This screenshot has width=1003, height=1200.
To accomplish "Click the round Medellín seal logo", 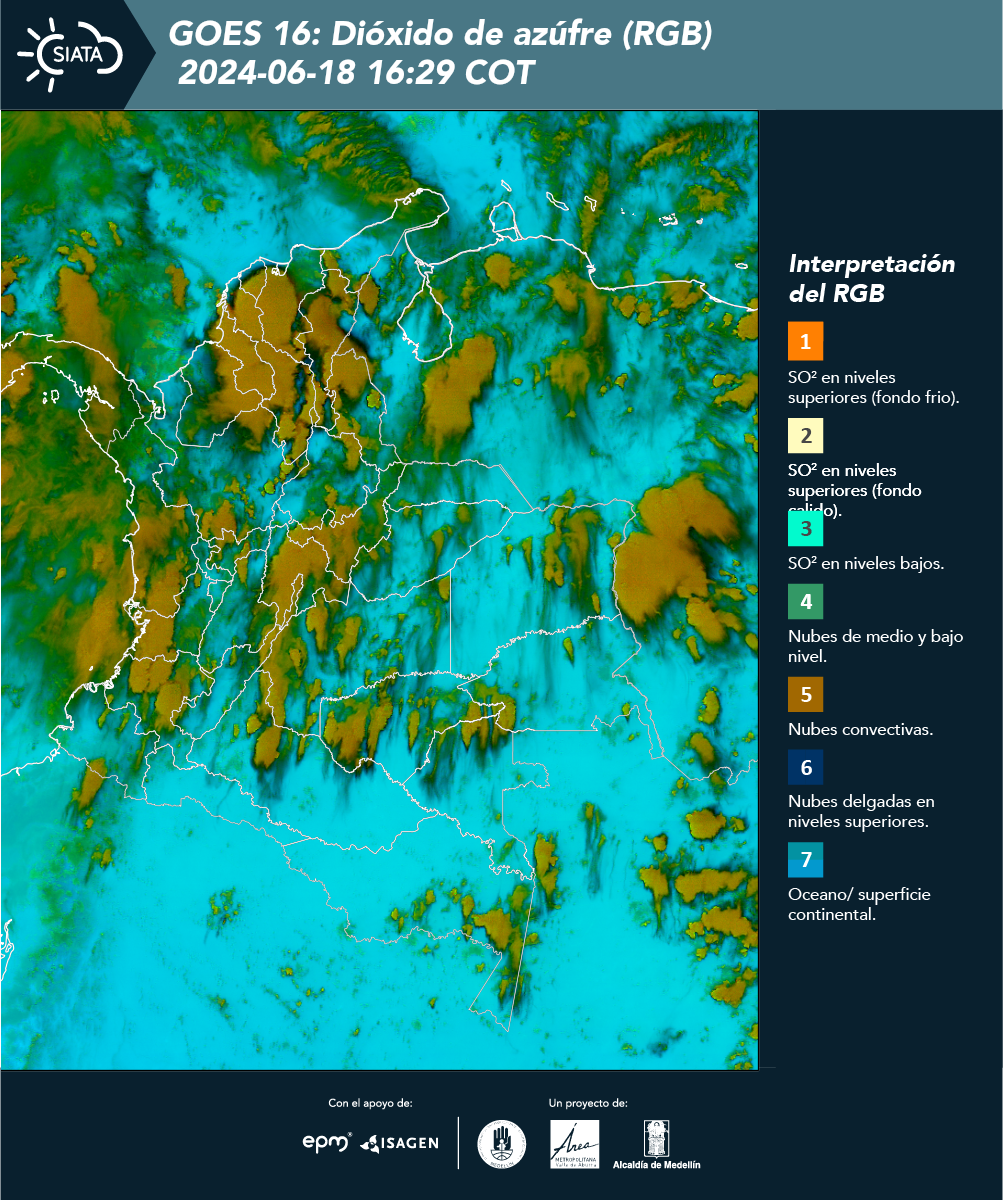I will click(x=502, y=1144).
